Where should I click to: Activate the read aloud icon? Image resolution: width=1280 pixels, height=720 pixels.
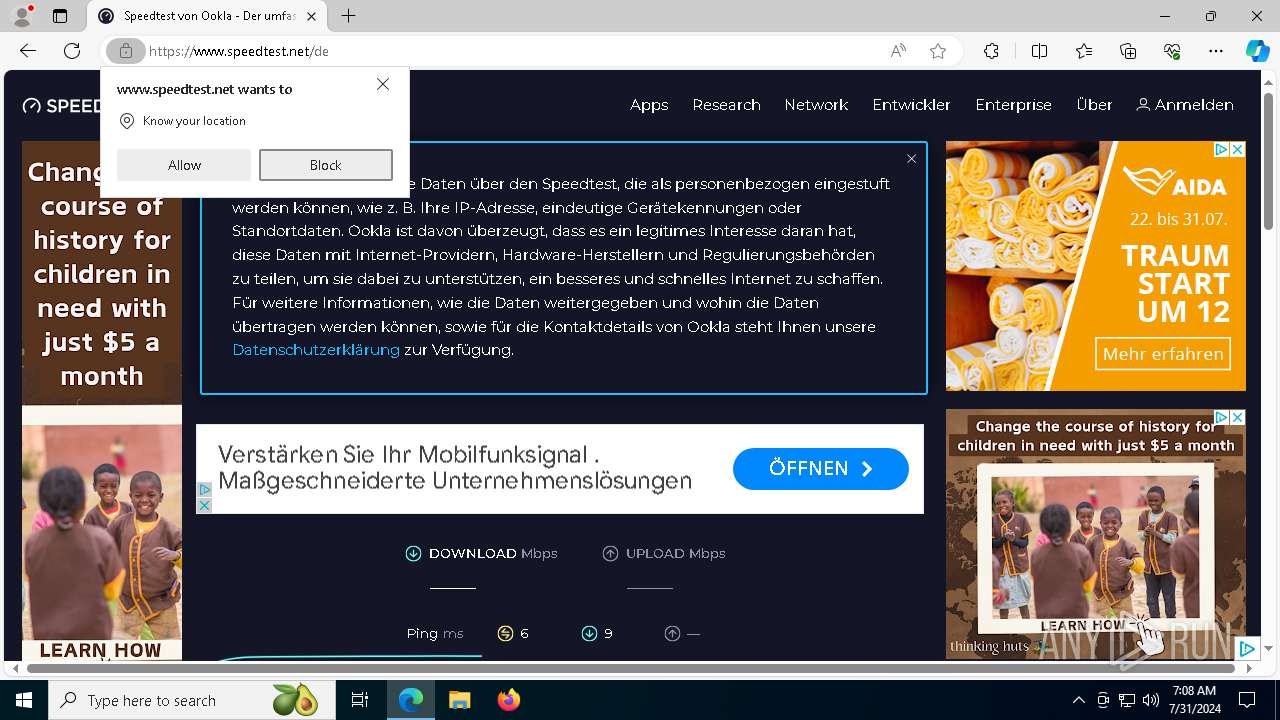(898, 51)
